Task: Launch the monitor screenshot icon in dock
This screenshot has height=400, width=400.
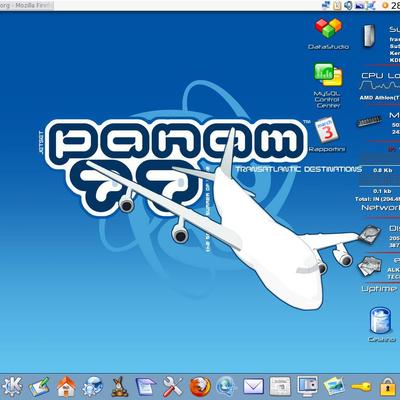Action: tap(307, 387)
